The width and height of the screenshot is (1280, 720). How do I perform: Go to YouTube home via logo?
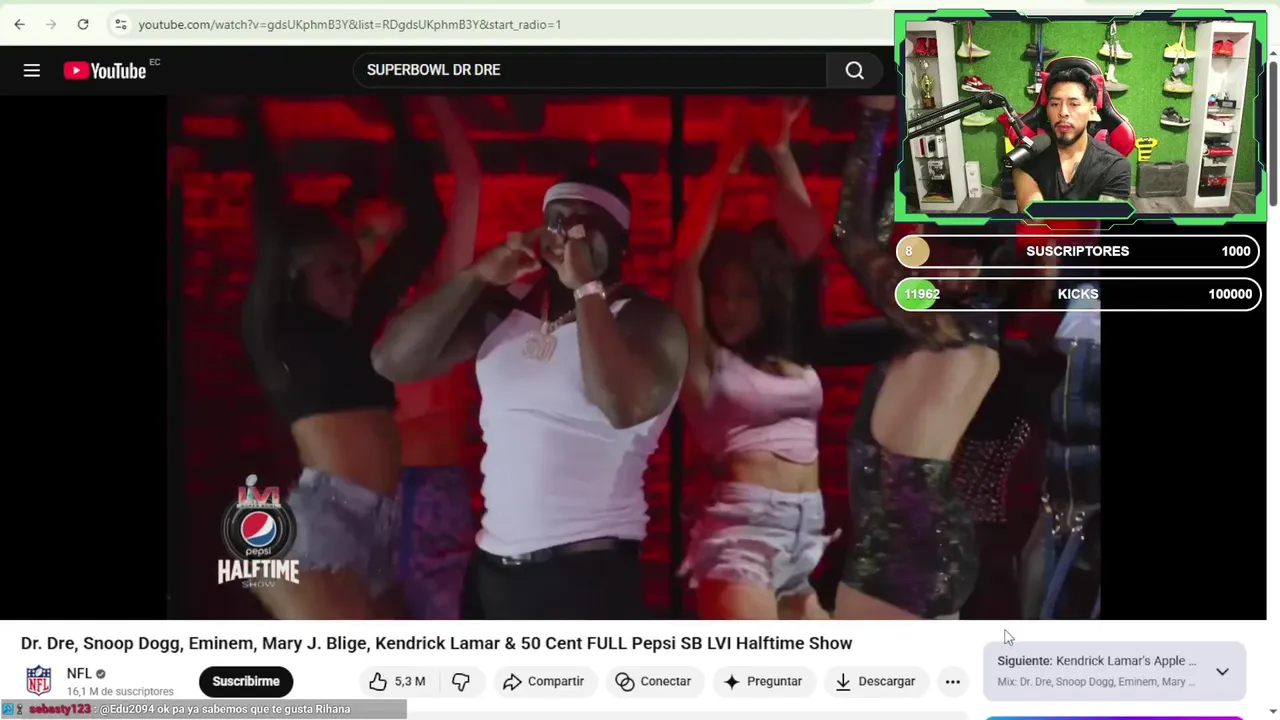pyautogui.click(x=105, y=70)
